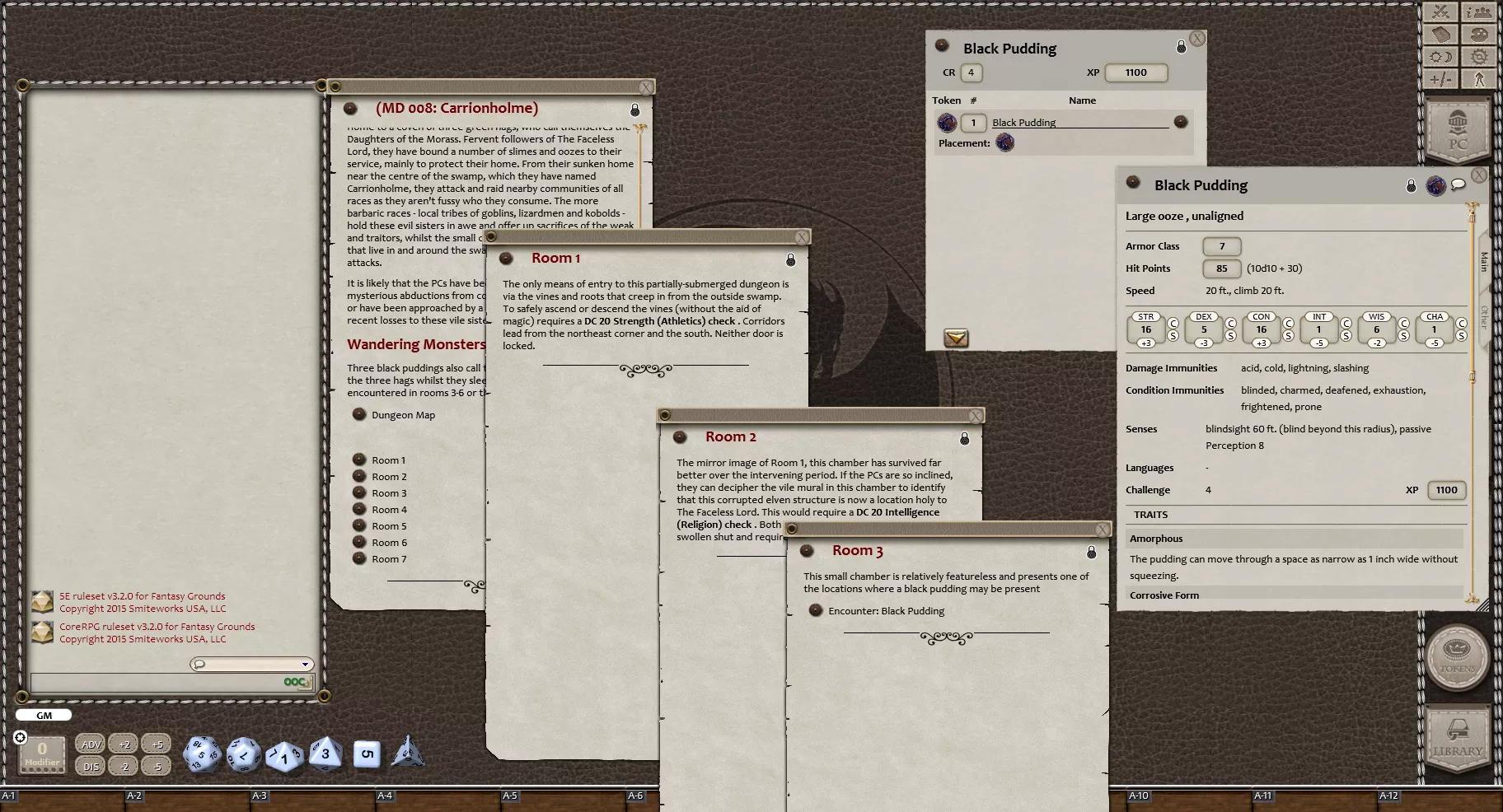The image size is (1503, 812).
Task: Click the DEX ability score 5
Action: [1204, 329]
